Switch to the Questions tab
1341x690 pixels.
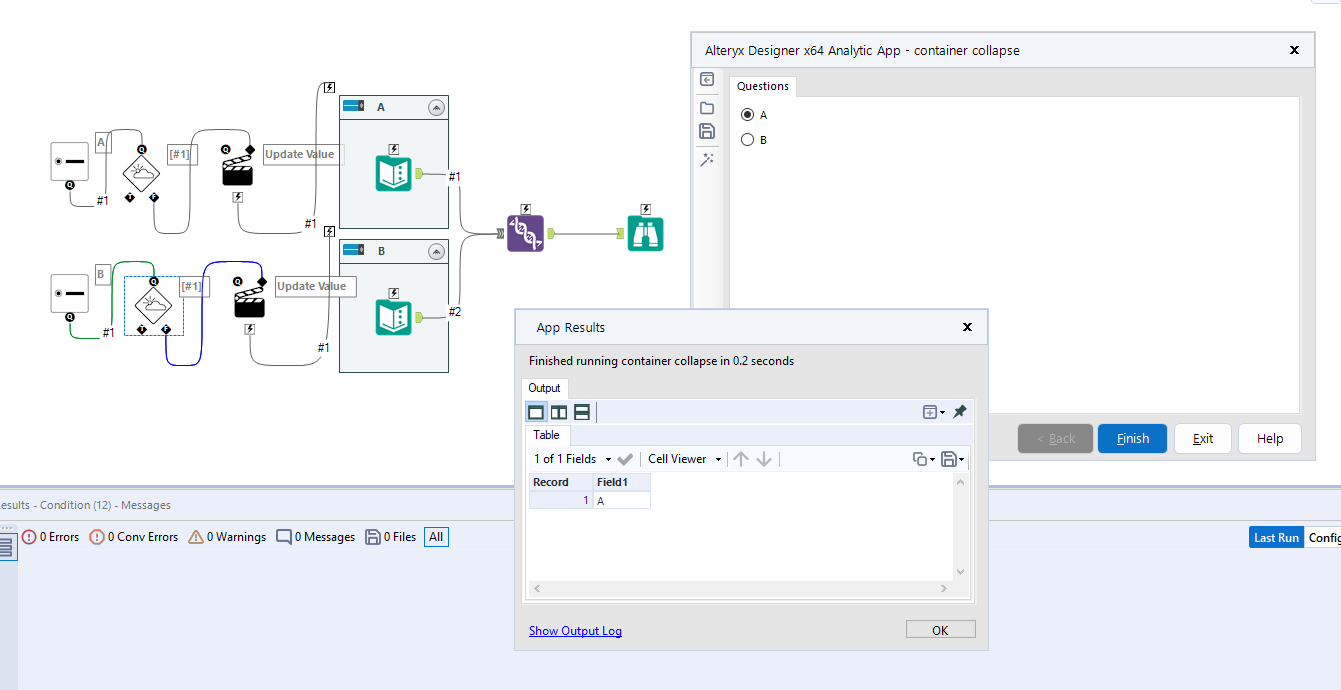(x=762, y=86)
